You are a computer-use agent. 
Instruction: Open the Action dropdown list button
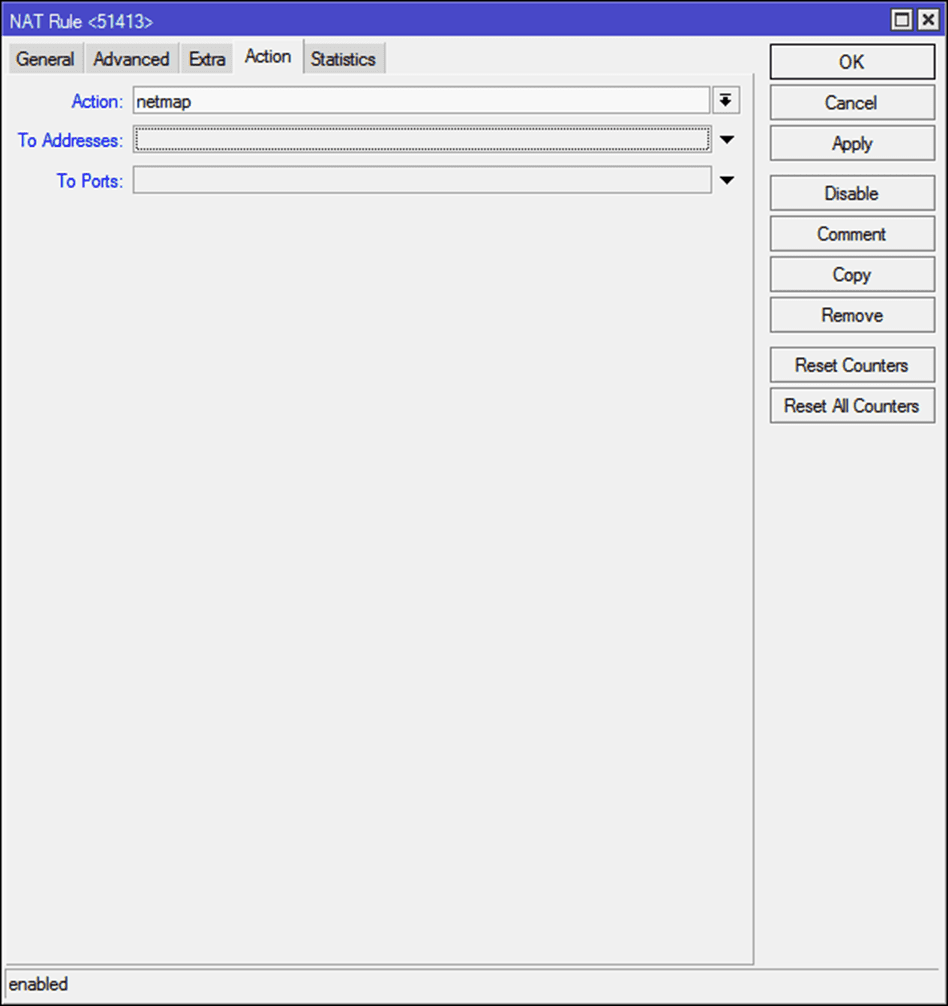(x=726, y=101)
